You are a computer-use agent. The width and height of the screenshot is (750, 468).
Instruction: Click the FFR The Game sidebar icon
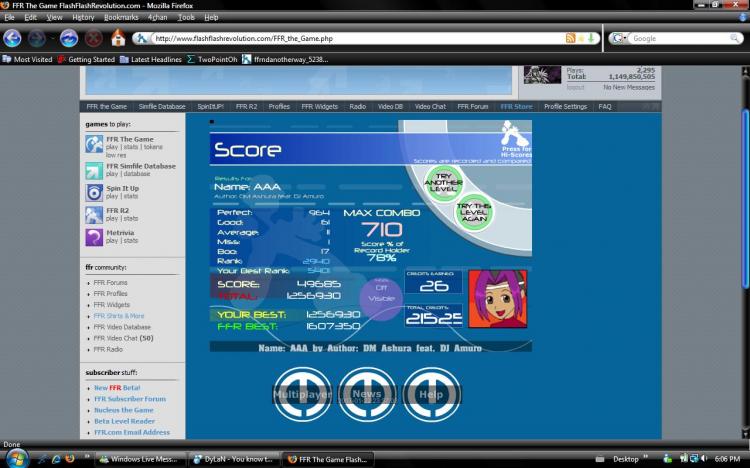tap(94, 144)
